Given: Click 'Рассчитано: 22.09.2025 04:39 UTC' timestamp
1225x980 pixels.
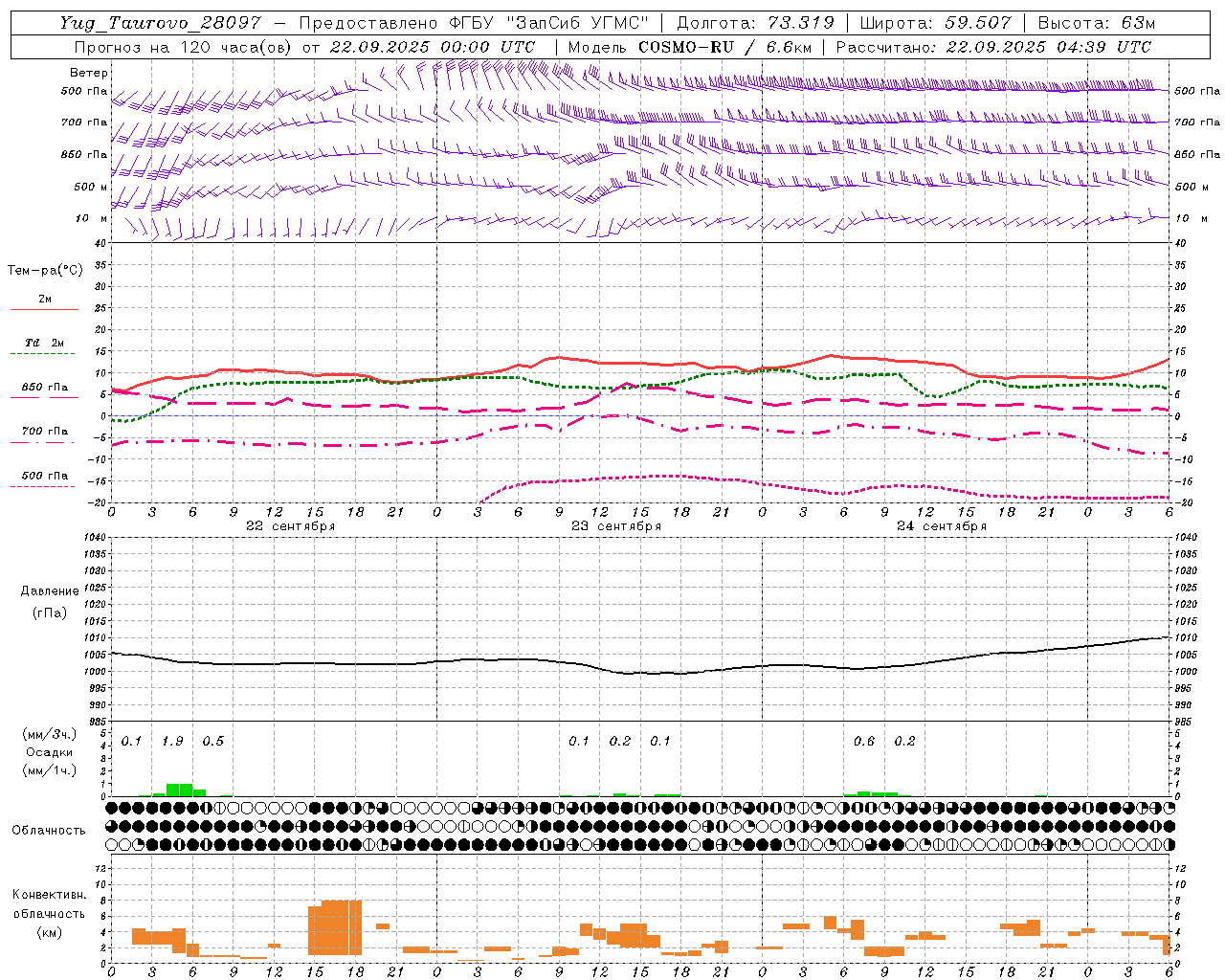Looking at the screenshot, I should click(x=993, y=47).
